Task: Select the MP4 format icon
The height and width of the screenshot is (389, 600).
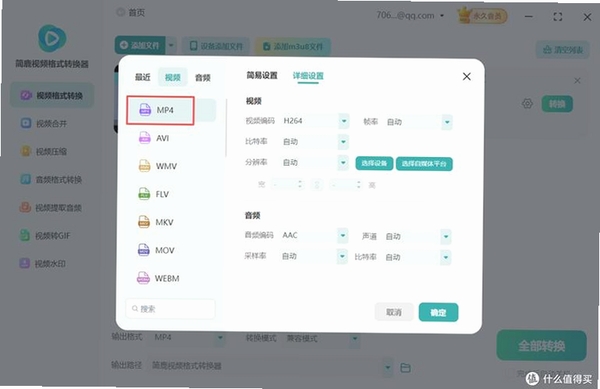Action: [x=145, y=110]
